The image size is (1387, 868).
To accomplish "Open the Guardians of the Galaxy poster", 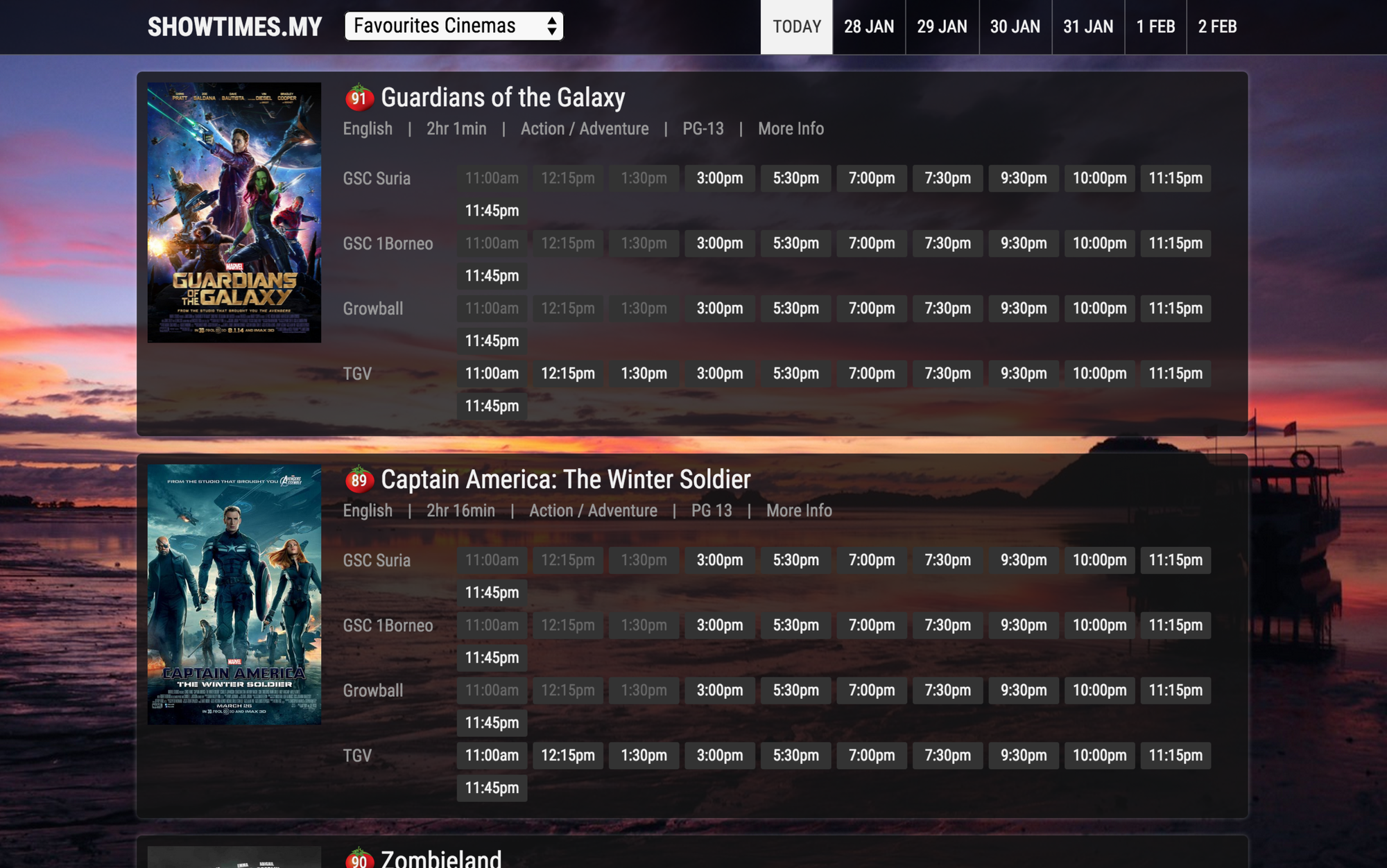I will click(x=234, y=209).
